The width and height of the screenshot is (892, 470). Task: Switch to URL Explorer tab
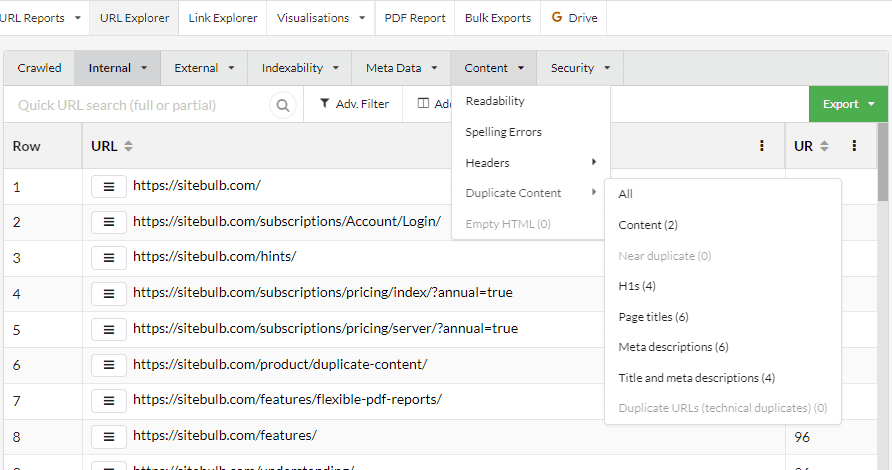(134, 18)
